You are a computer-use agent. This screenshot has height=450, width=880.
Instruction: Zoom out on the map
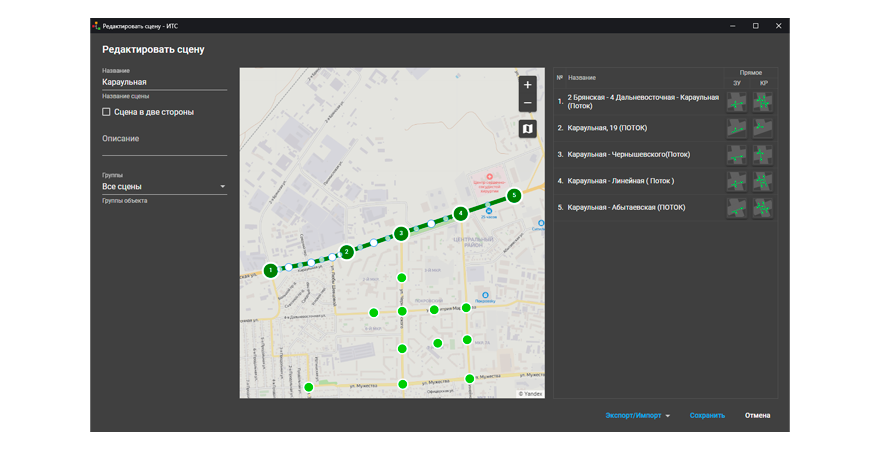(528, 103)
